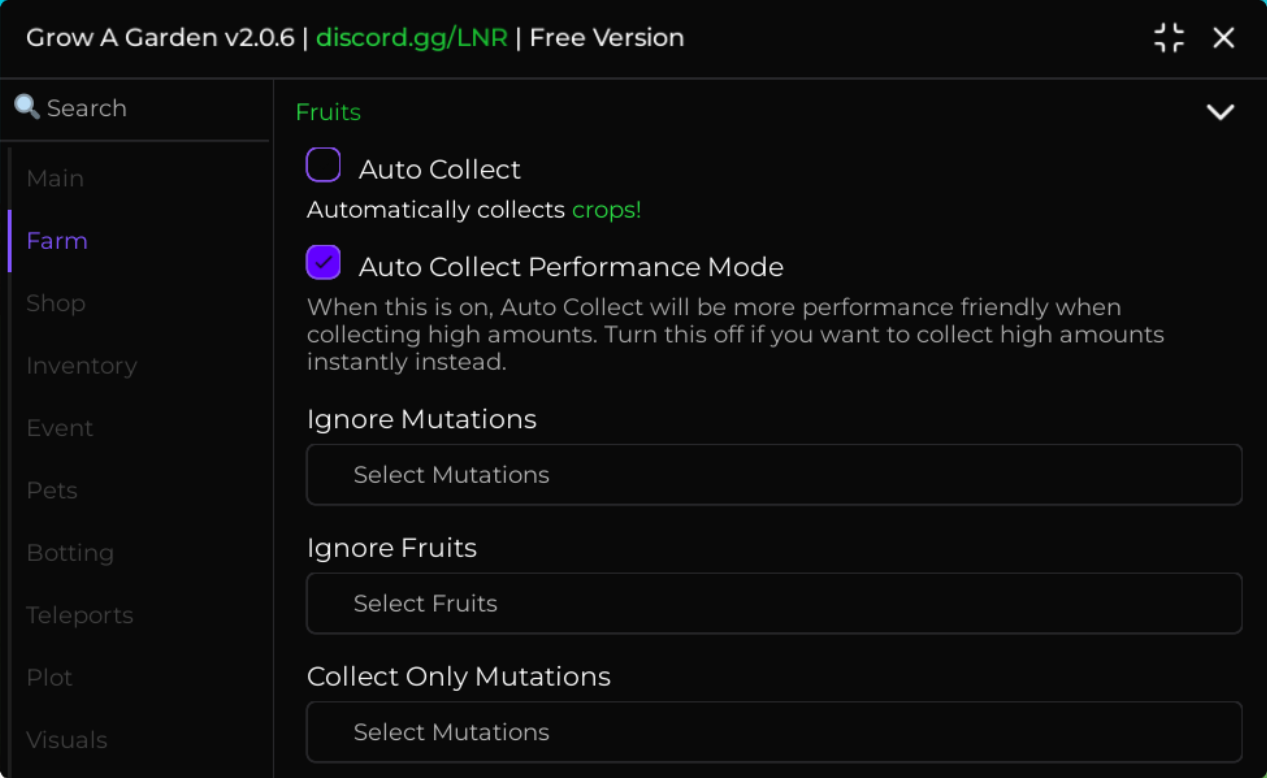Open the Ignore Mutations dropdown
Screen dimensions: 1267x778
pos(774,475)
